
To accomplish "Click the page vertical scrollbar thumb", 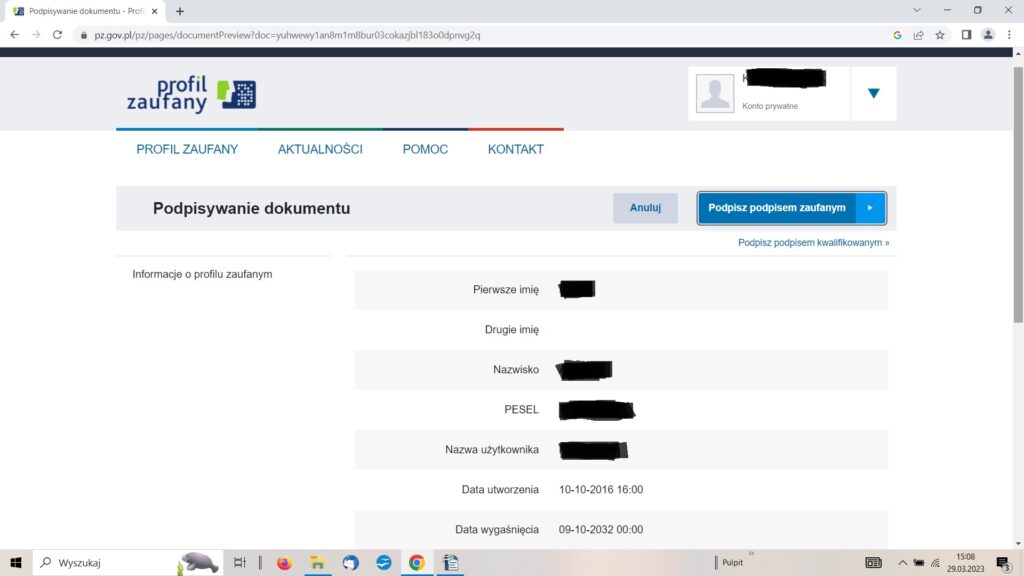I will pyautogui.click(x=1018, y=194).
